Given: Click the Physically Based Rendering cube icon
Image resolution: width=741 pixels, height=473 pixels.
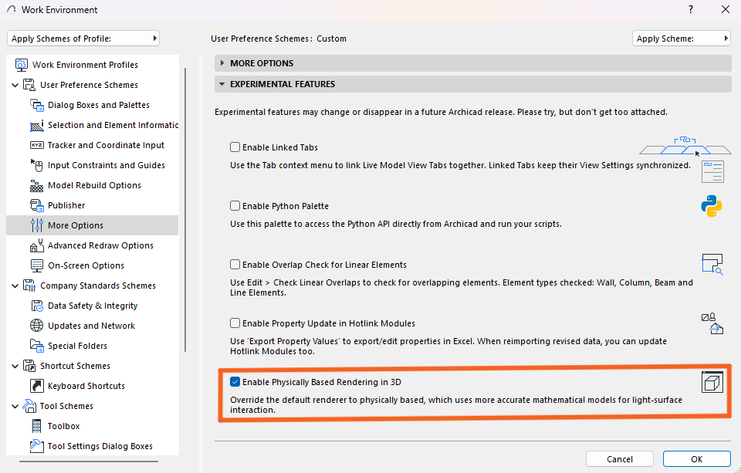Looking at the screenshot, I should tap(712, 382).
